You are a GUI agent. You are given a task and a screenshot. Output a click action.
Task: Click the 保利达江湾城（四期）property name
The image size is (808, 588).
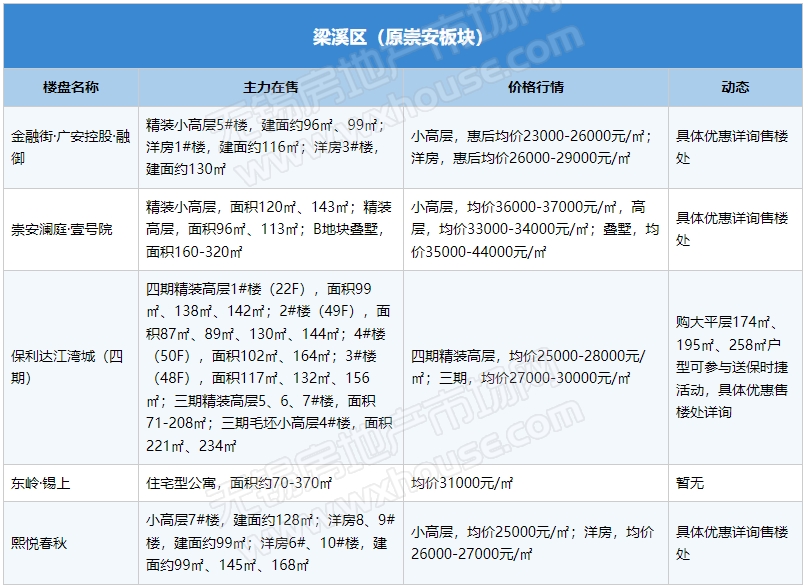tap(68, 366)
